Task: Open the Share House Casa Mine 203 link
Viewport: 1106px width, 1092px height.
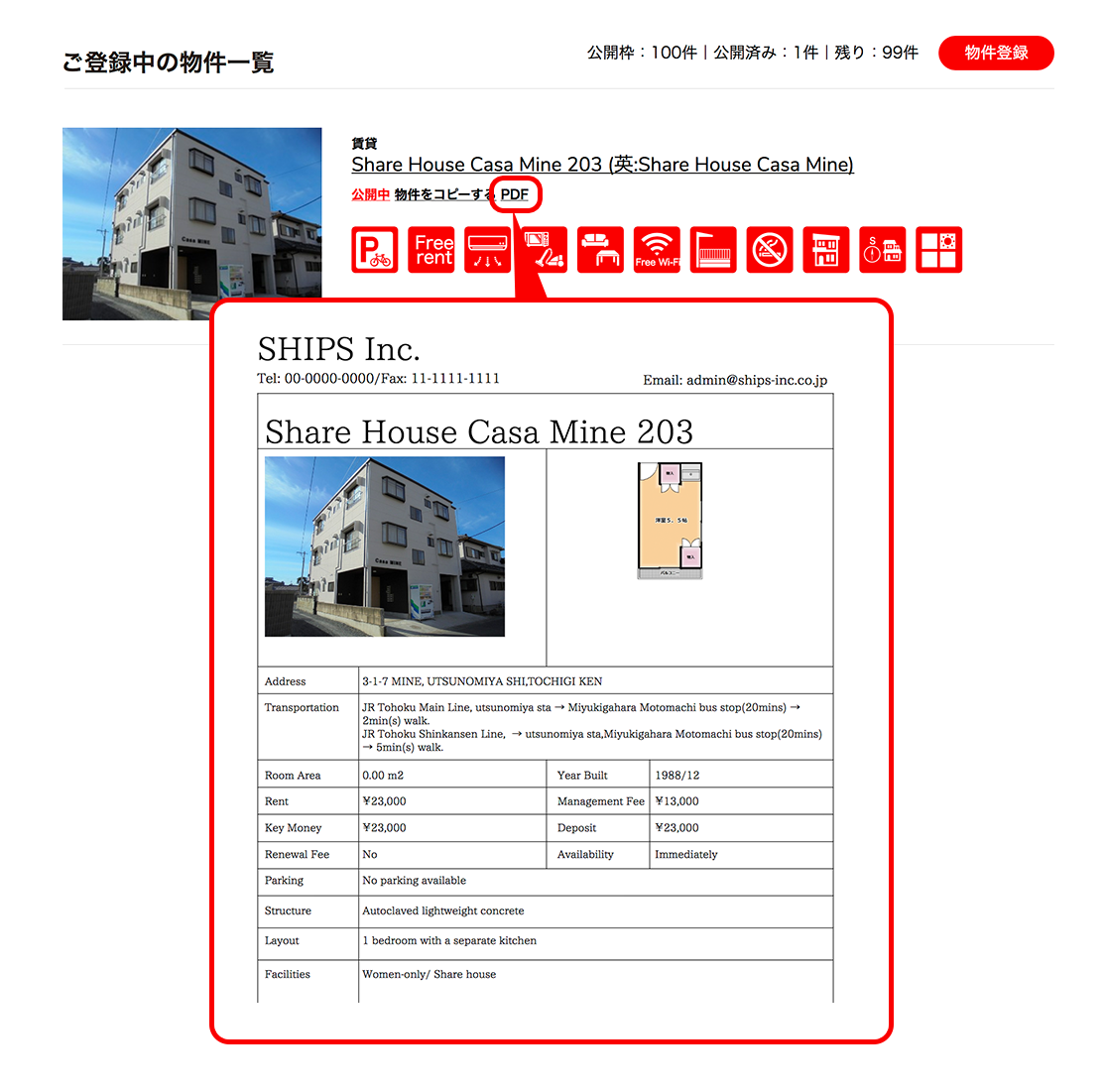Action: [x=602, y=165]
